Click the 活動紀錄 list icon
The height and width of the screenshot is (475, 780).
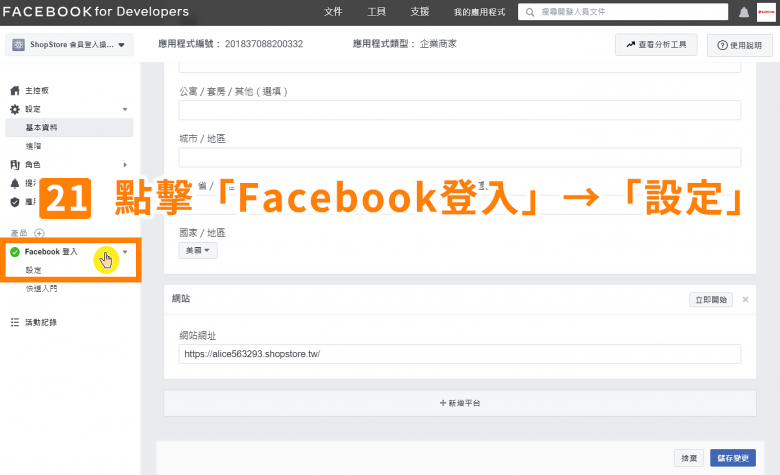pyautogui.click(x=15, y=322)
